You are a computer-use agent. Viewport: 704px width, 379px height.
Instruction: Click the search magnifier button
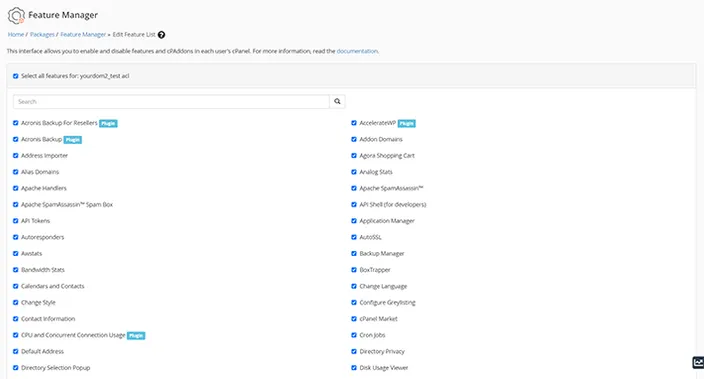[x=337, y=101]
